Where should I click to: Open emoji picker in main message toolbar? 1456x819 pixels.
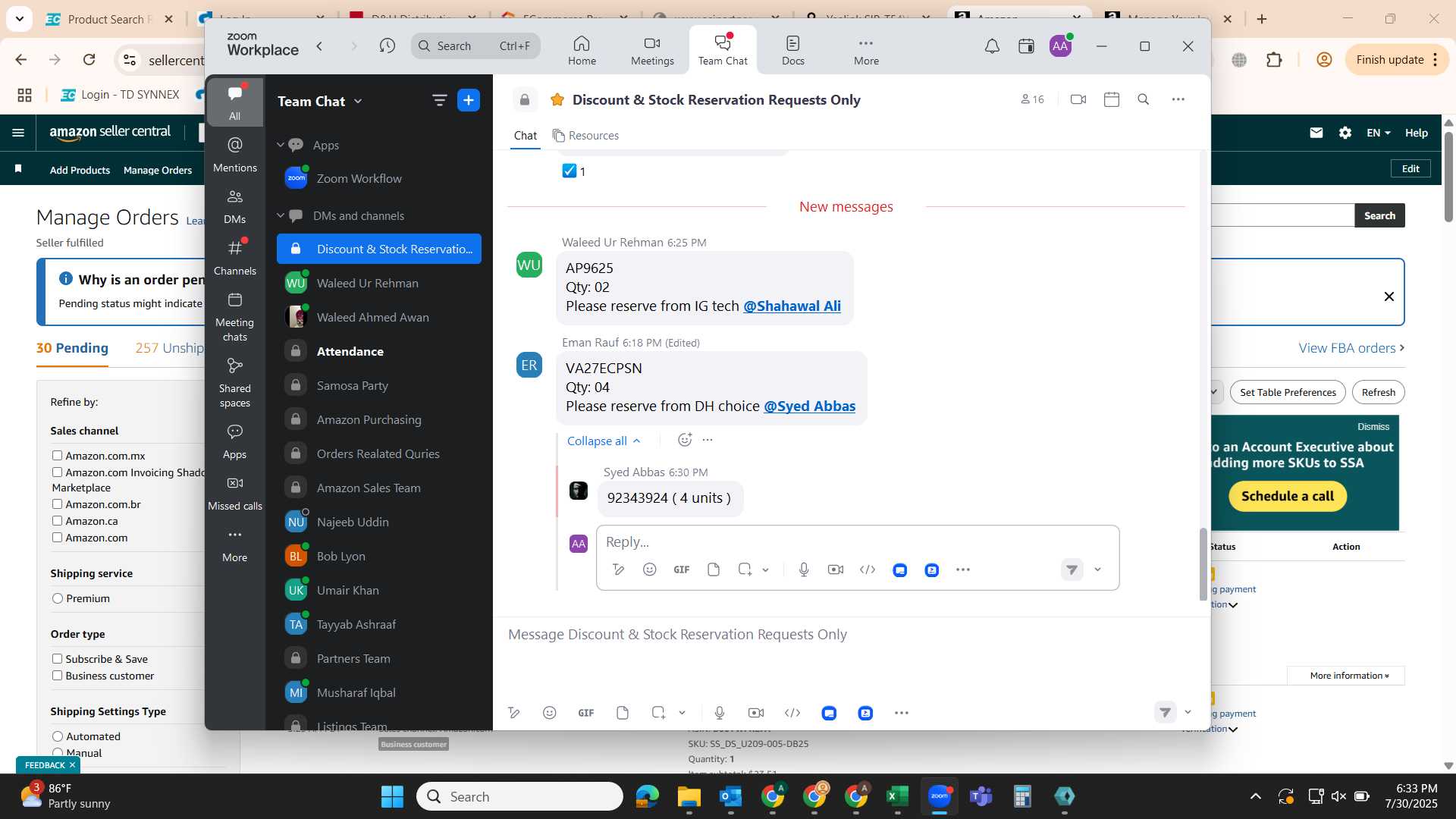[x=550, y=713]
